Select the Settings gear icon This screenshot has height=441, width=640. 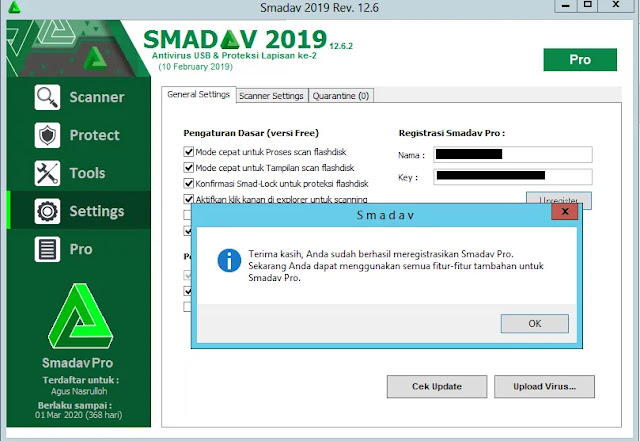(47, 211)
